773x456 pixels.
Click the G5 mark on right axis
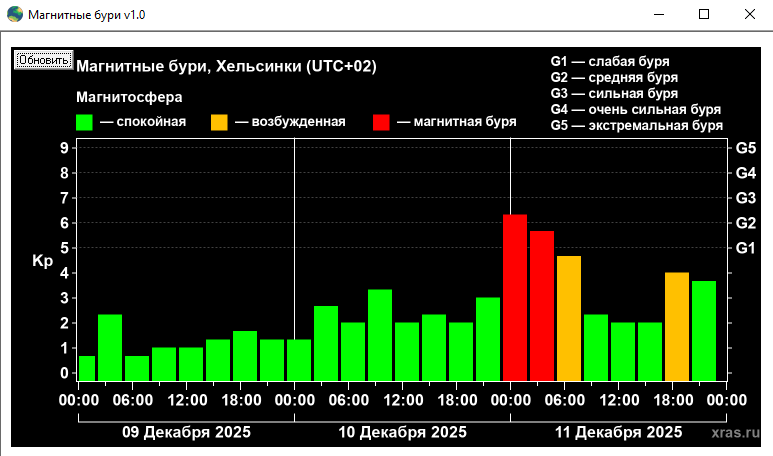[x=746, y=147]
